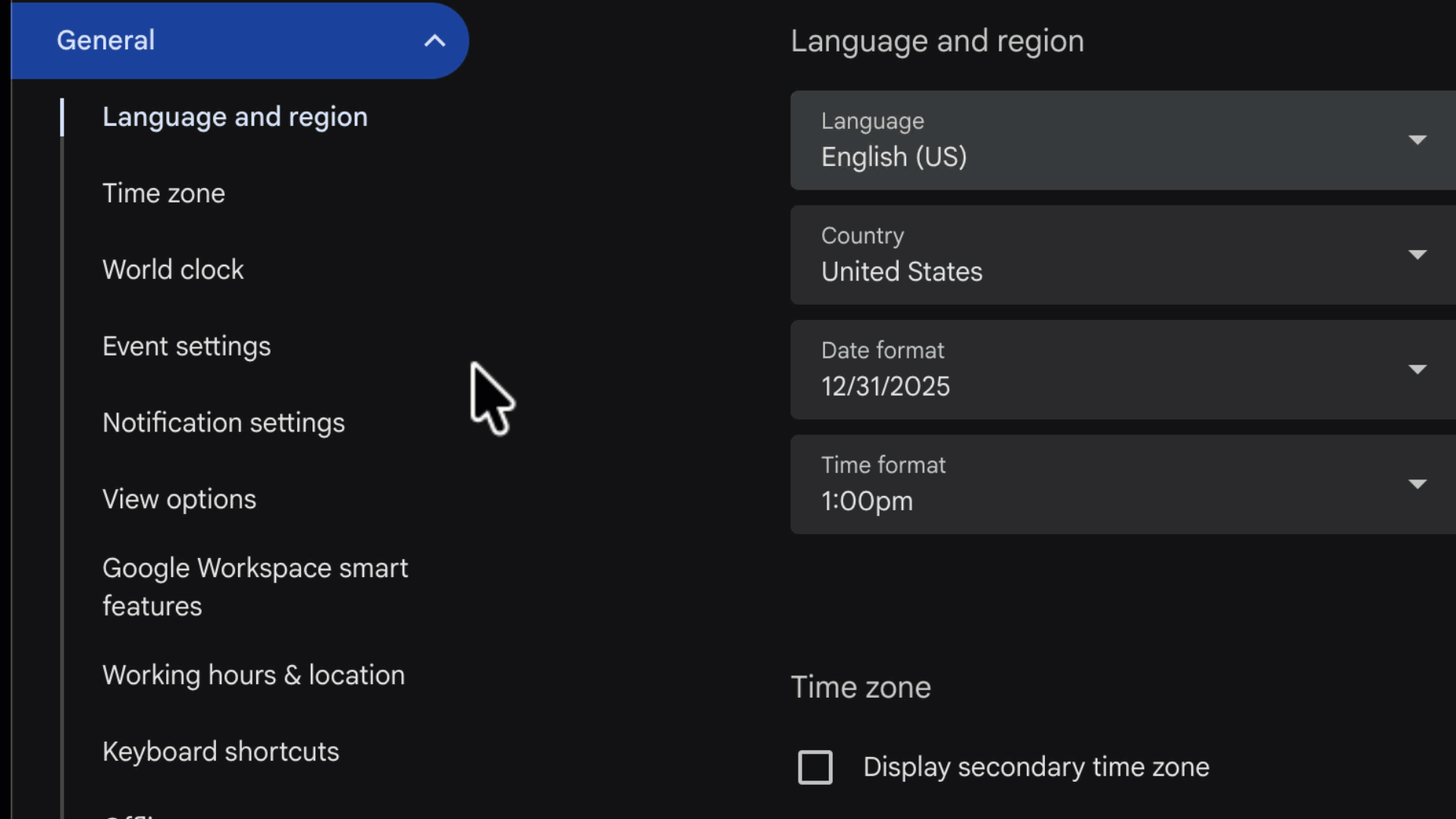
Task: Open Google Workspace smart features
Action: tap(255, 587)
